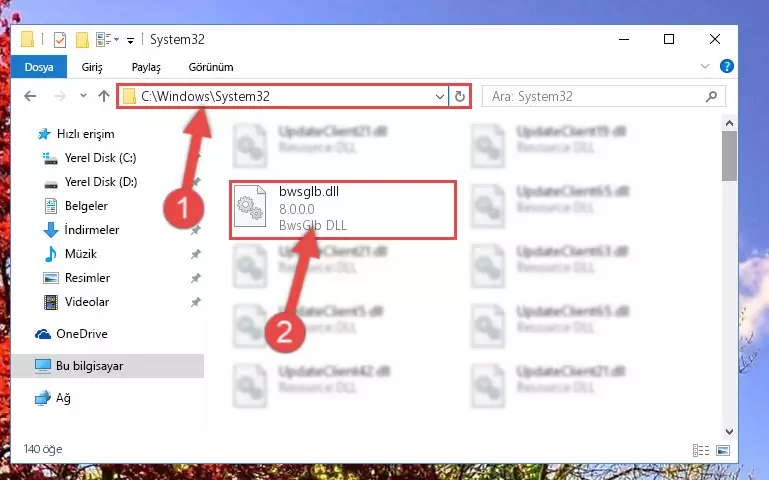Switch to the Görünüm ribbon tab

point(211,67)
